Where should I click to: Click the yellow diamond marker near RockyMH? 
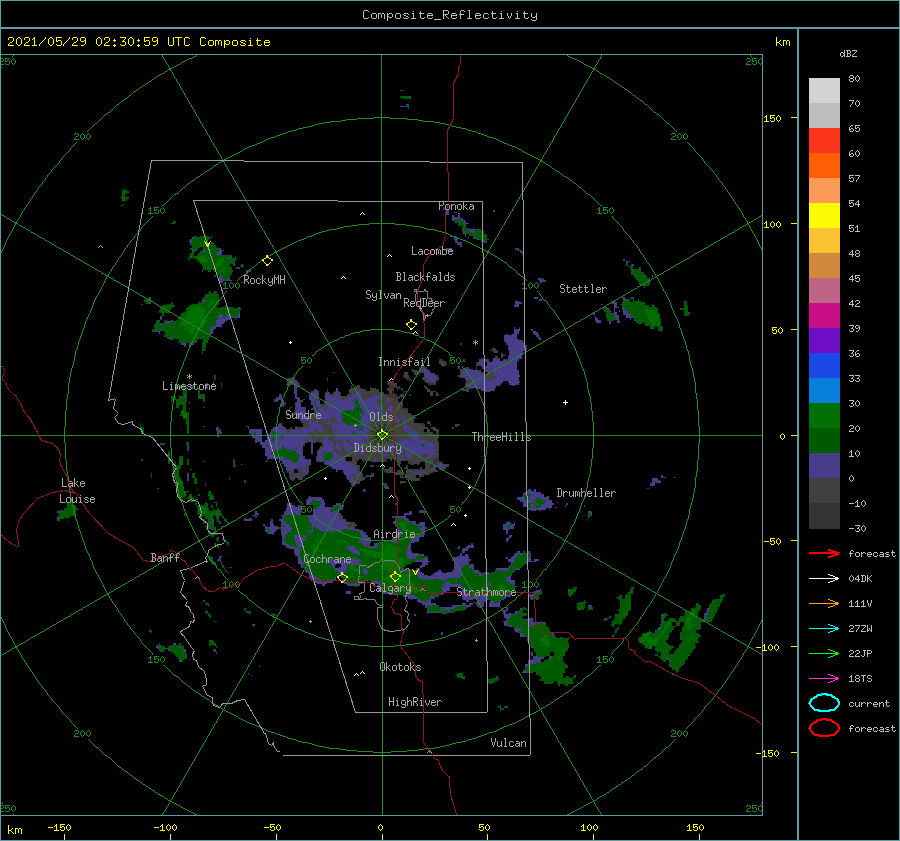267,261
